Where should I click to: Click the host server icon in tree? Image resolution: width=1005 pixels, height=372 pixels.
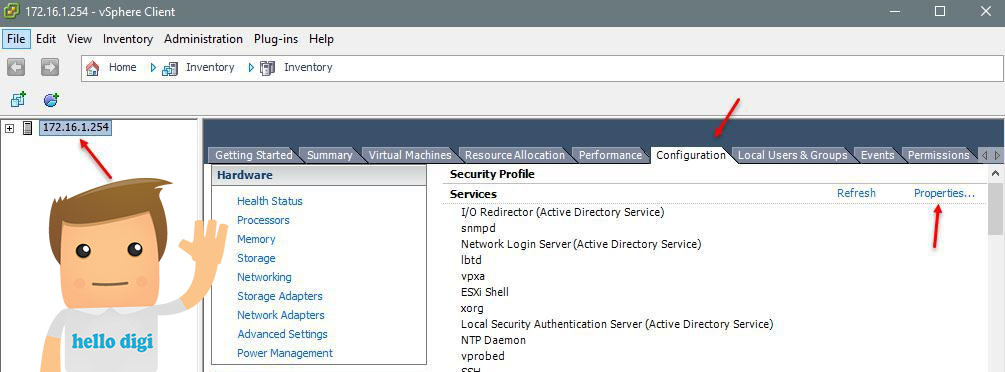[28, 128]
